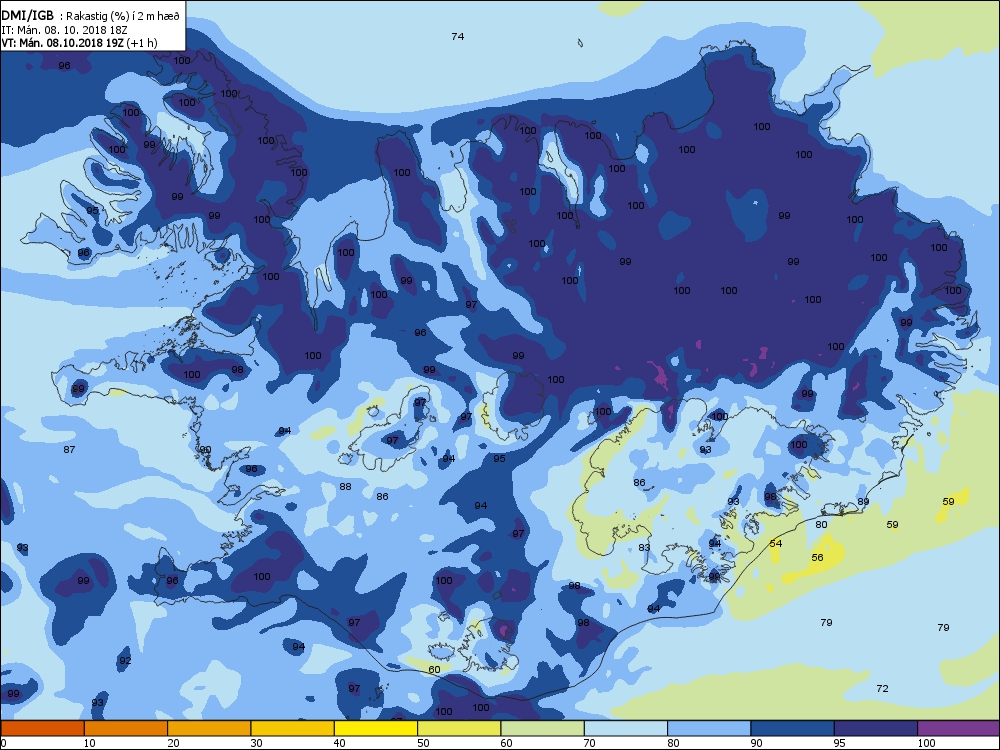Screen dimensions: 1000x750
Task: Click the 'Rakastig (%) í 2 m hæð' title
Action: [x=123, y=17]
